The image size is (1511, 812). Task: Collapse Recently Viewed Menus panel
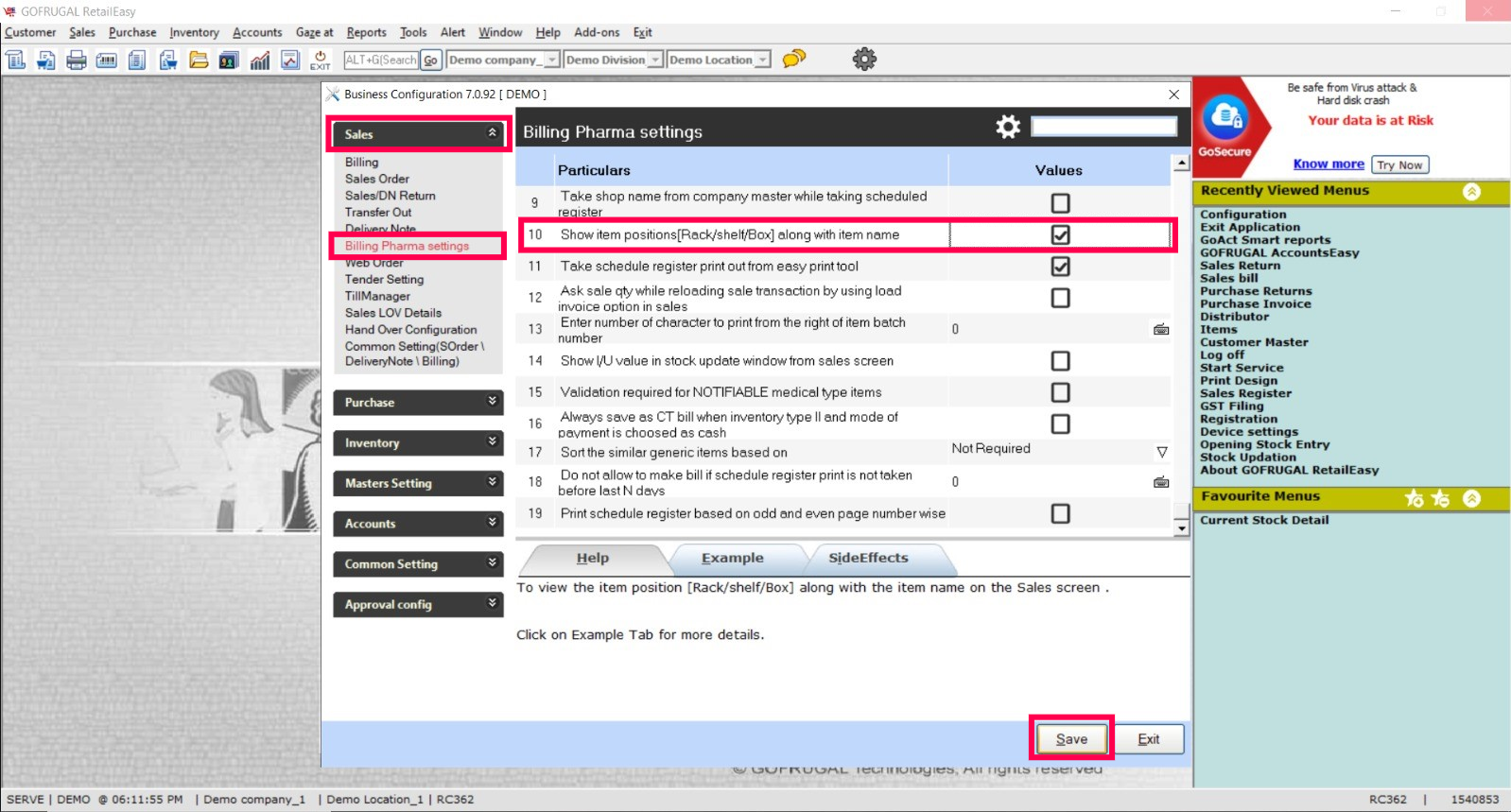pos(1471,192)
